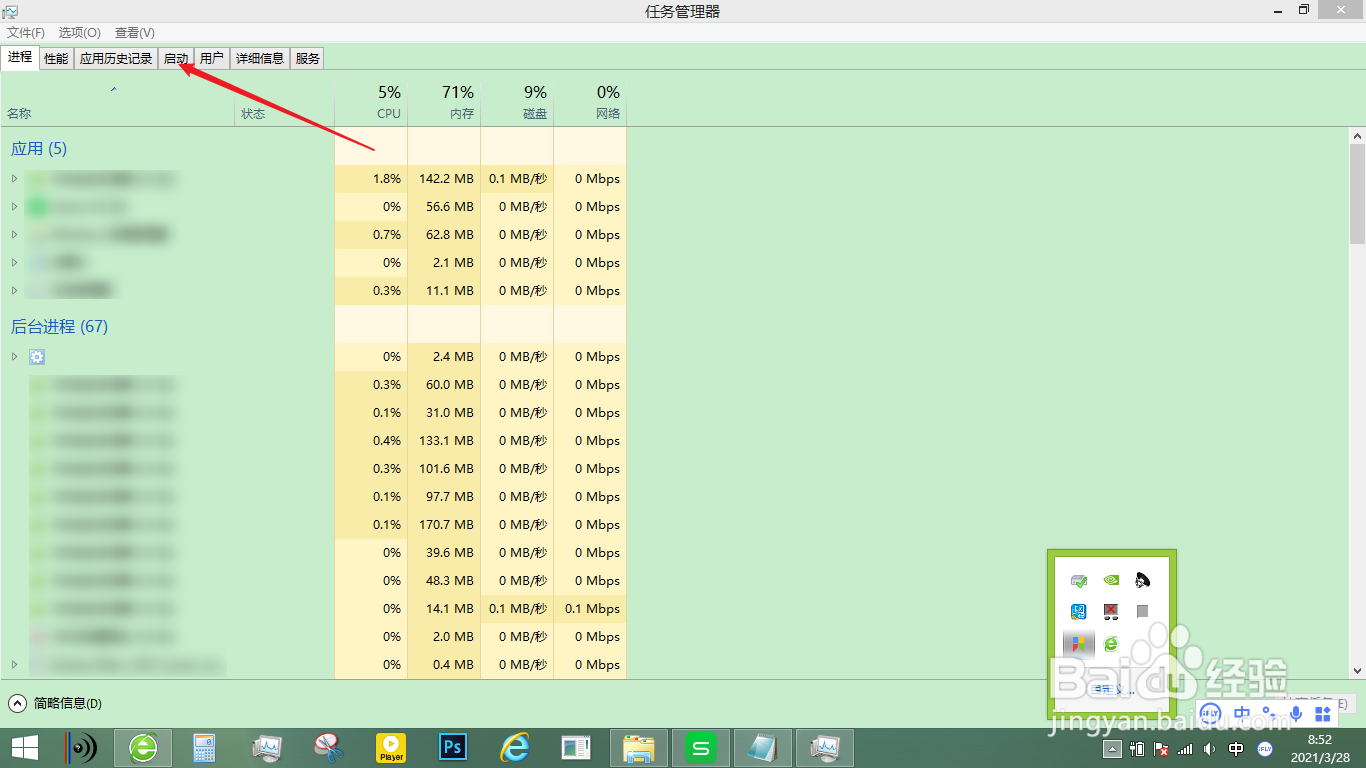
Task: Click the taskbar clock showing 8:52
Action: 1320,748
